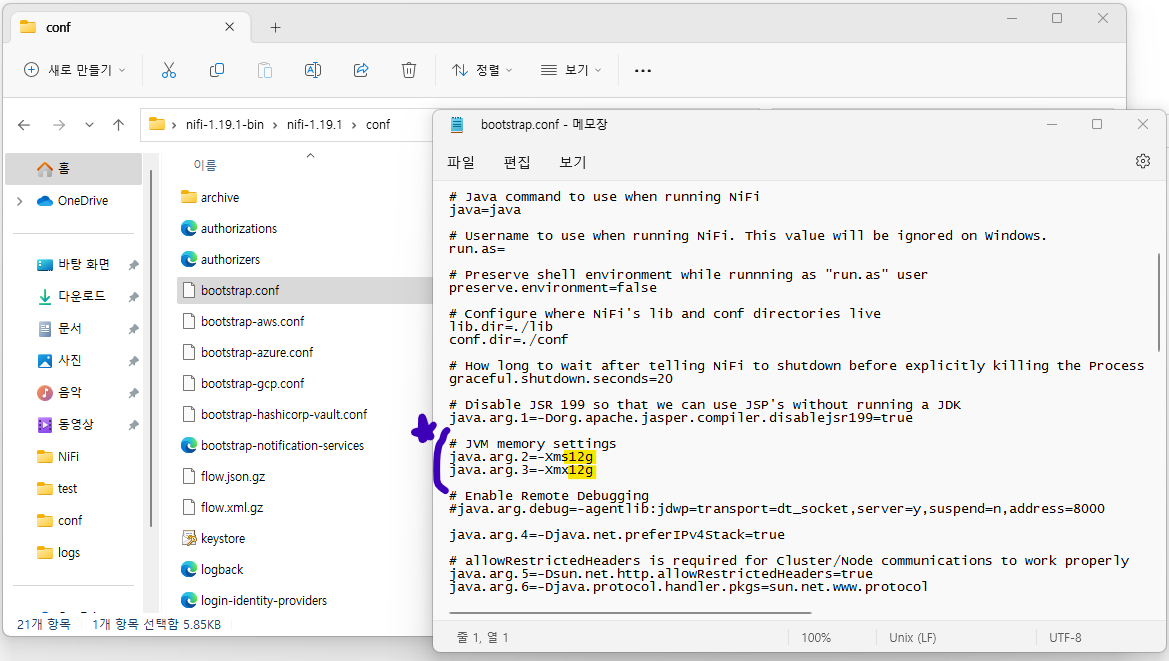Go back with the Explorer back arrow
Screen dimensions: 1169x661
24,124
